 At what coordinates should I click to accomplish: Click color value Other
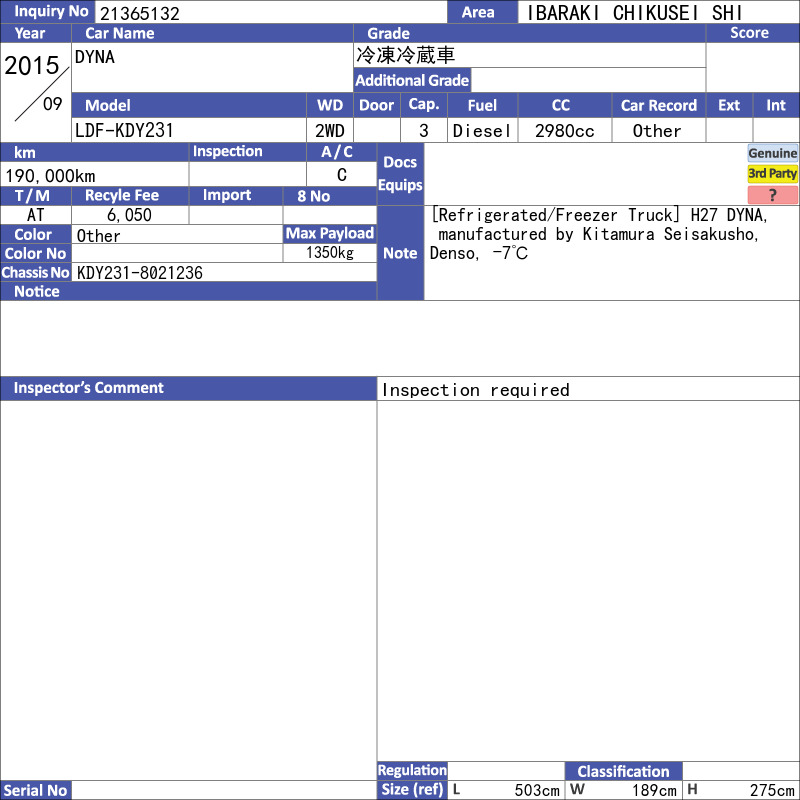(98, 236)
